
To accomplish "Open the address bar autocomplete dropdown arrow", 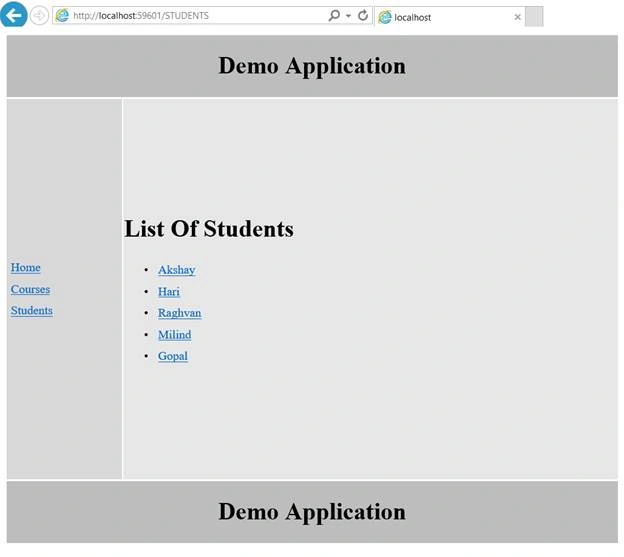I will [x=348, y=16].
